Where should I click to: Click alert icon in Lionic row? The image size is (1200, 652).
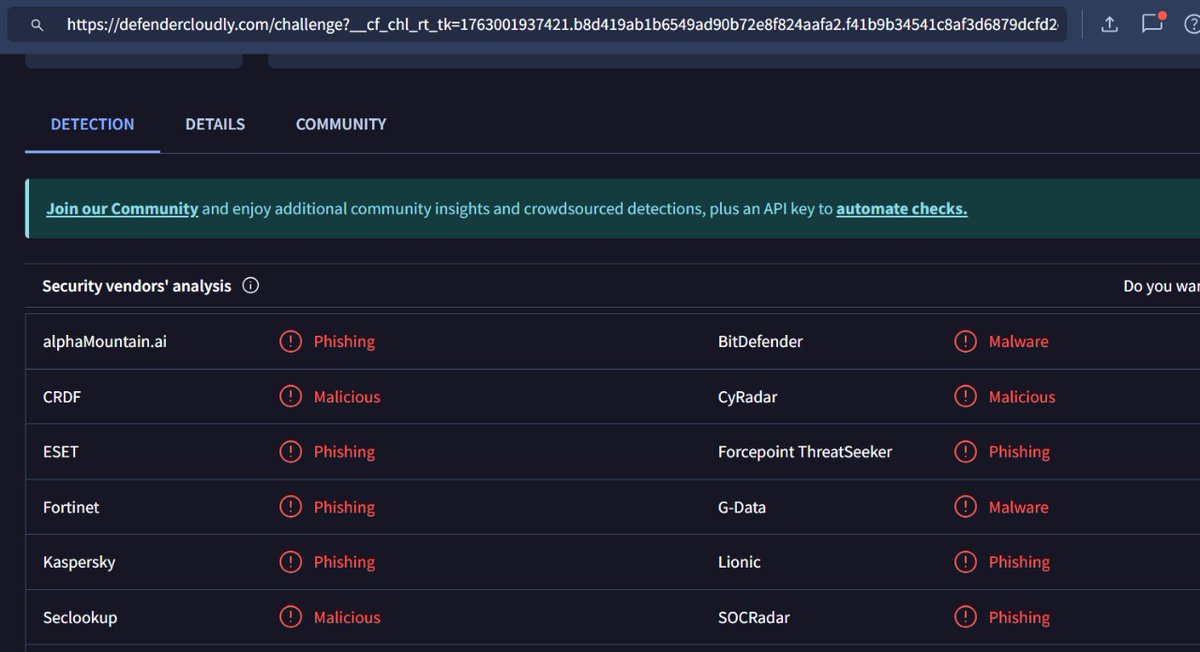coord(965,562)
